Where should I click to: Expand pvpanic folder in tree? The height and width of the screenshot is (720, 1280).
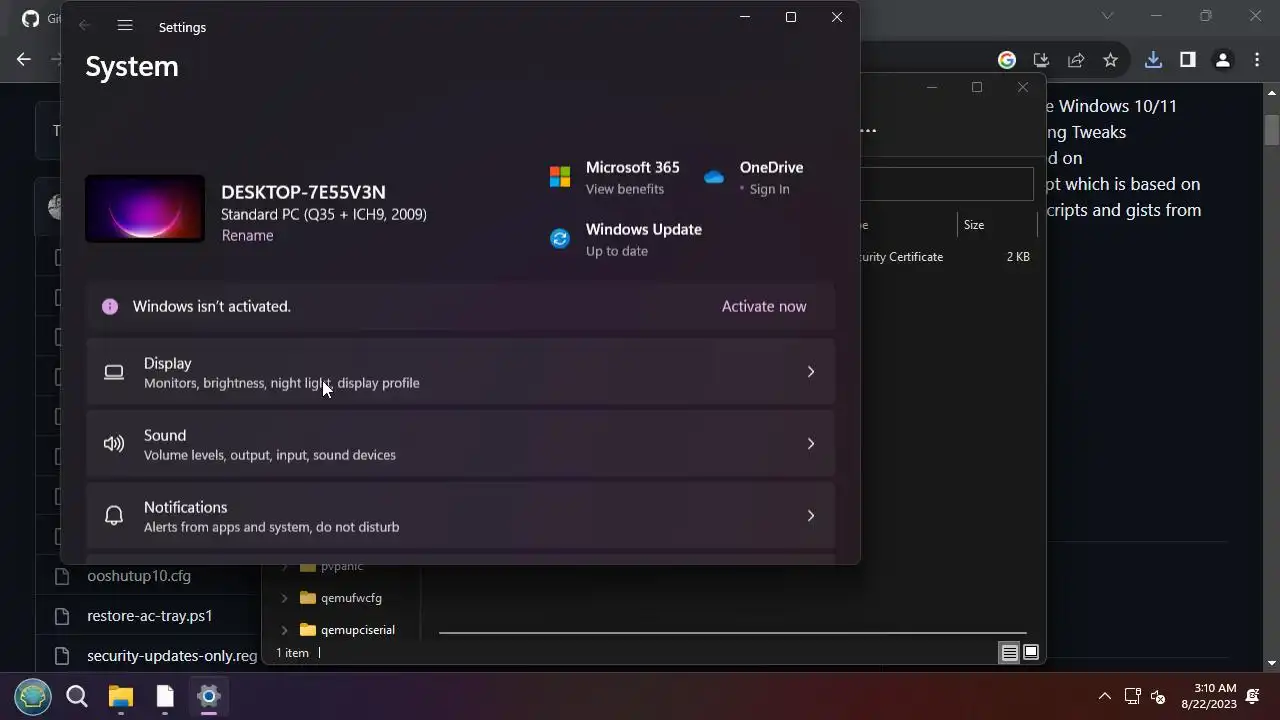[x=284, y=566]
